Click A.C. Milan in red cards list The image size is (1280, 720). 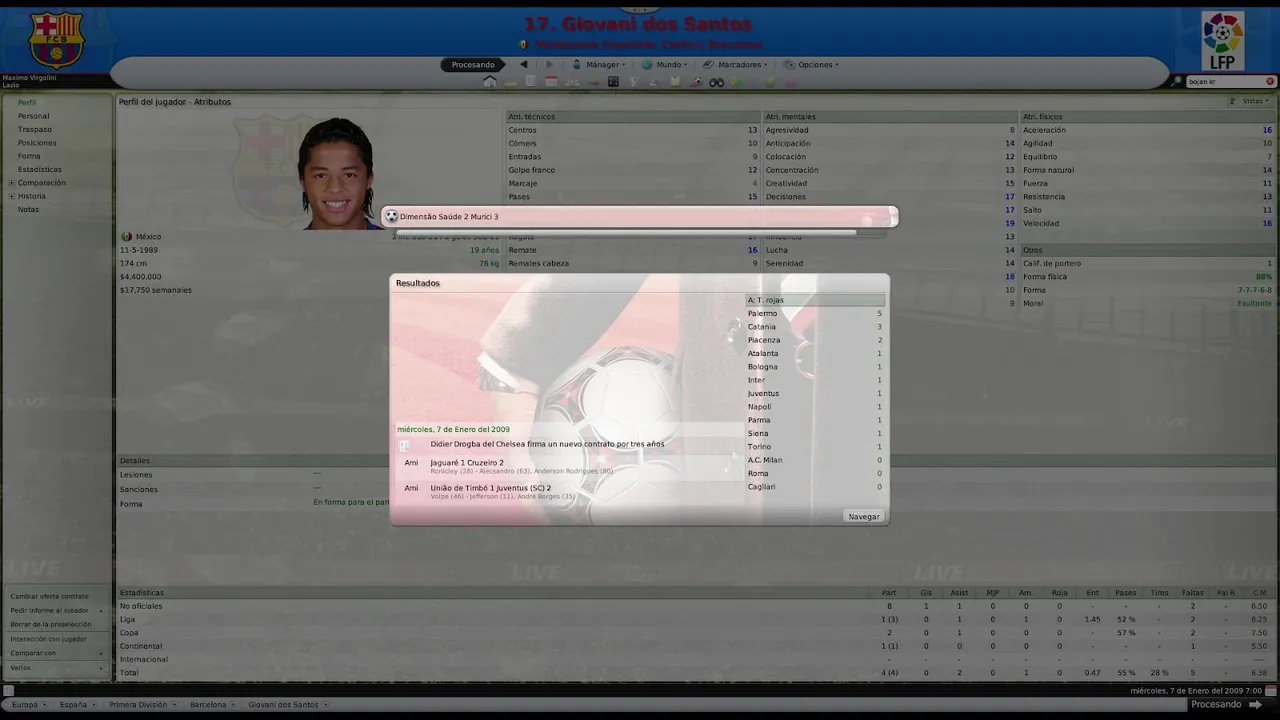pyautogui.click(x=765, y=460)
